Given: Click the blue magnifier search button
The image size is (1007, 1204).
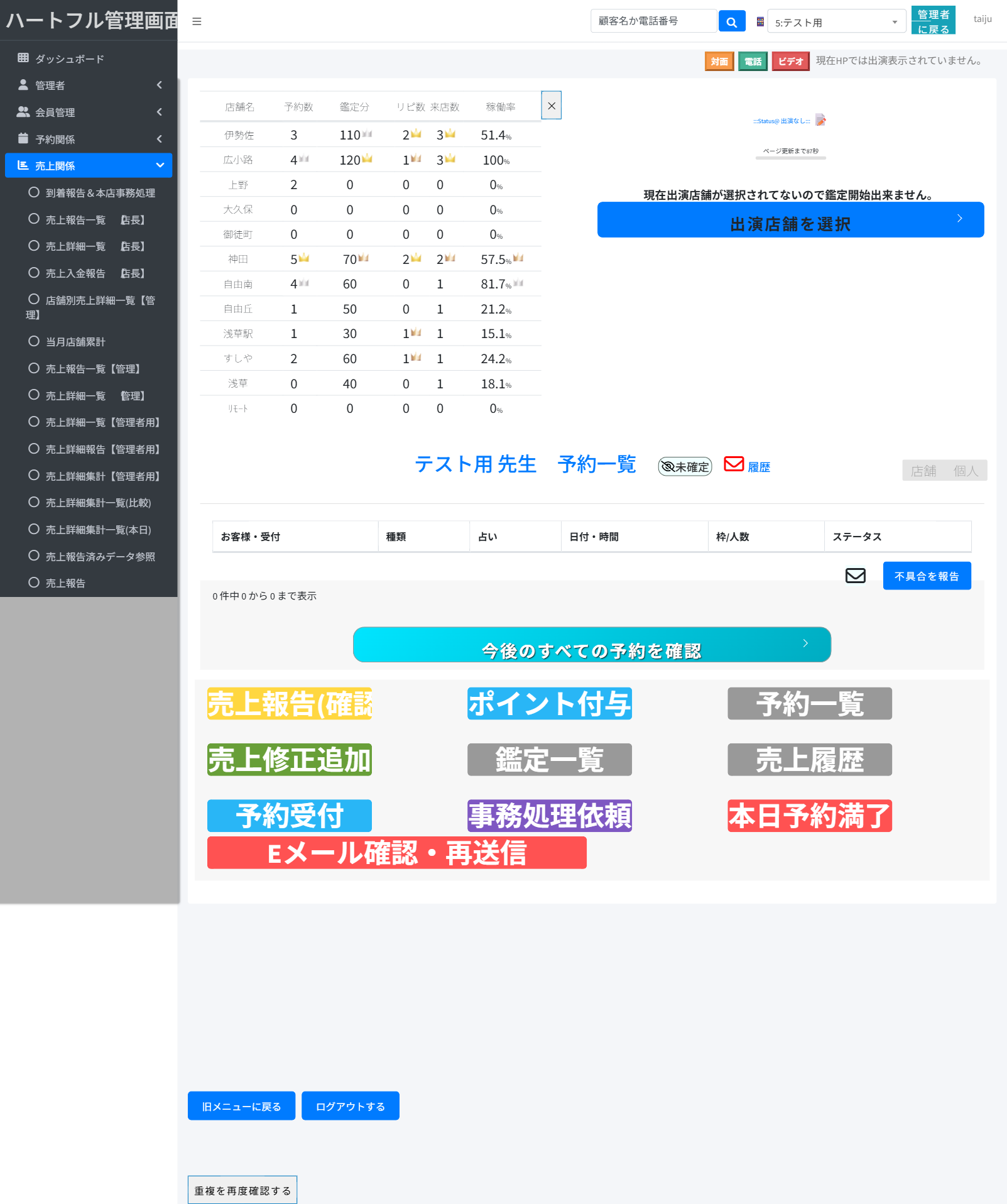Looking at the screenshot, I should 731,21.
